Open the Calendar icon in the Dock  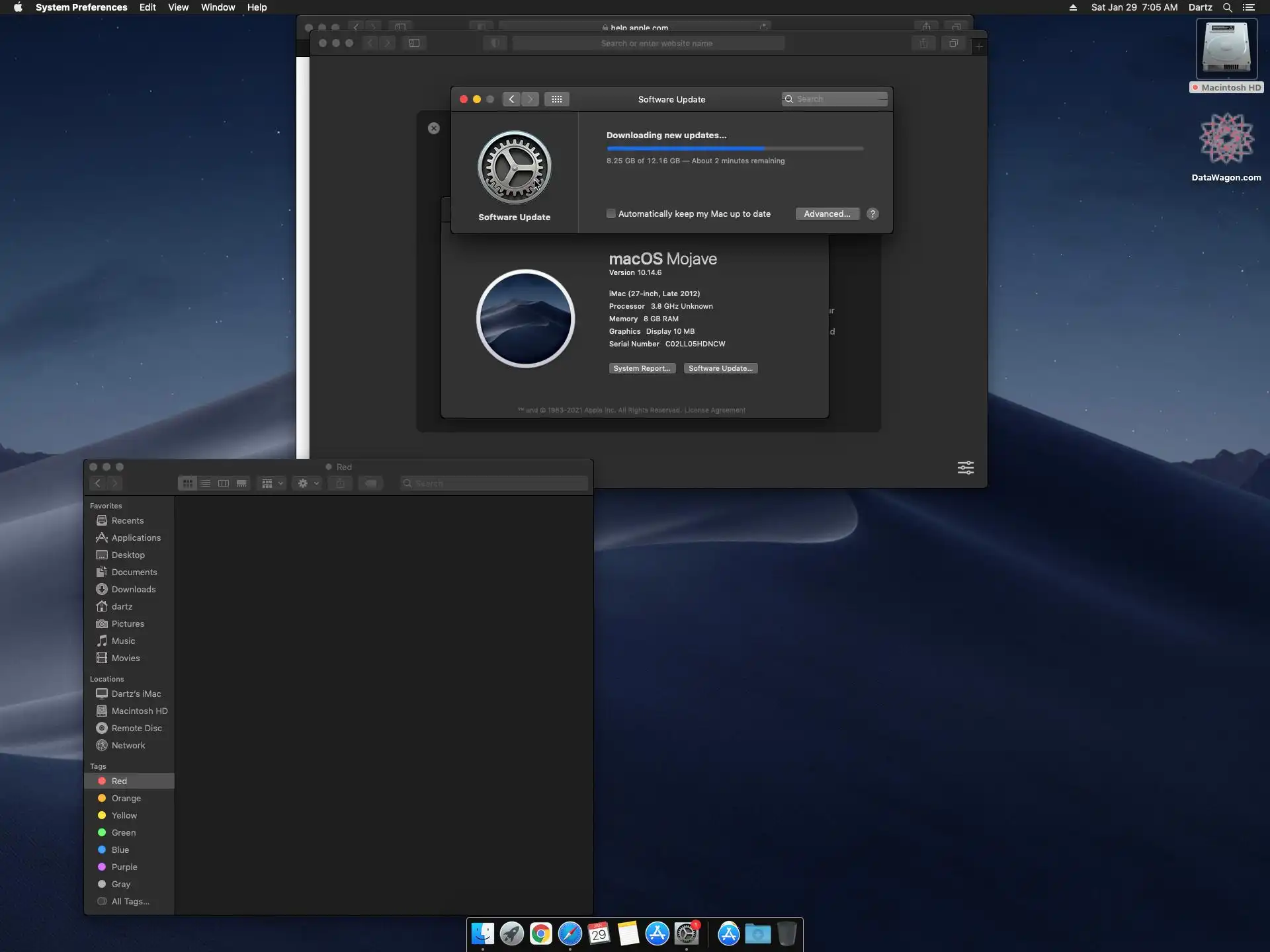coord(599,933)
